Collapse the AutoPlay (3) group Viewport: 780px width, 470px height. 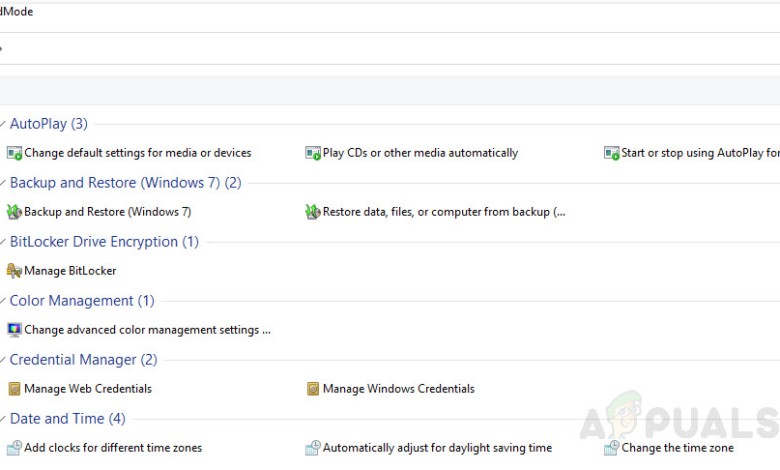click(2, 124)
